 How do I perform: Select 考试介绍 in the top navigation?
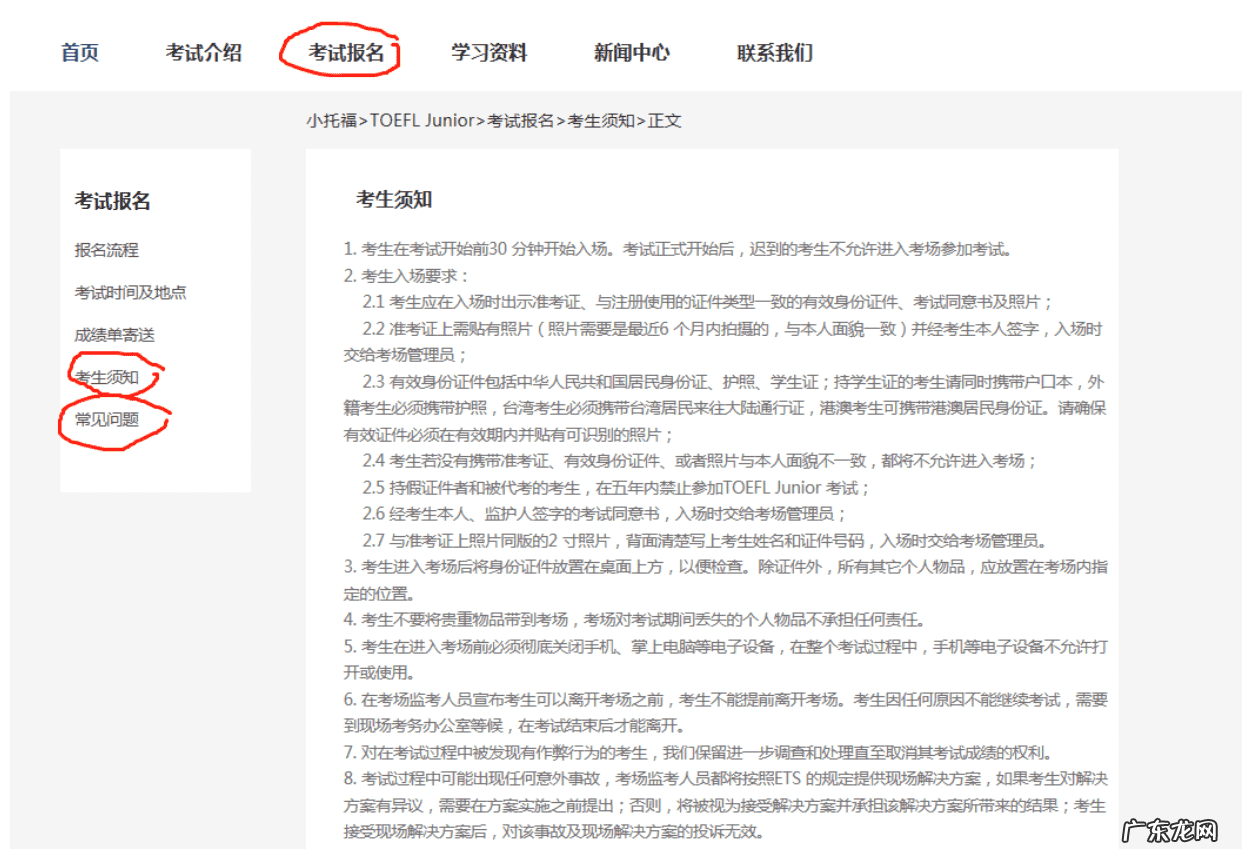[205, 53]
